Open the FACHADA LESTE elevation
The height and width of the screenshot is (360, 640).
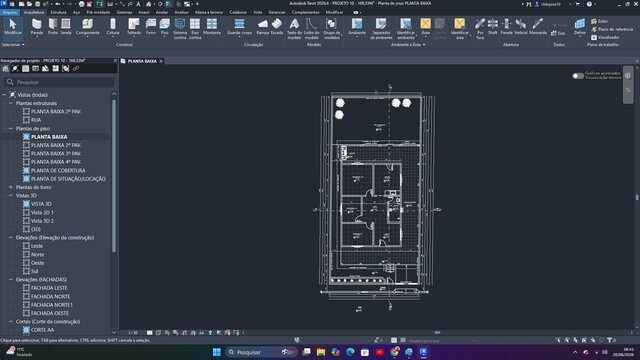point(49,288)
